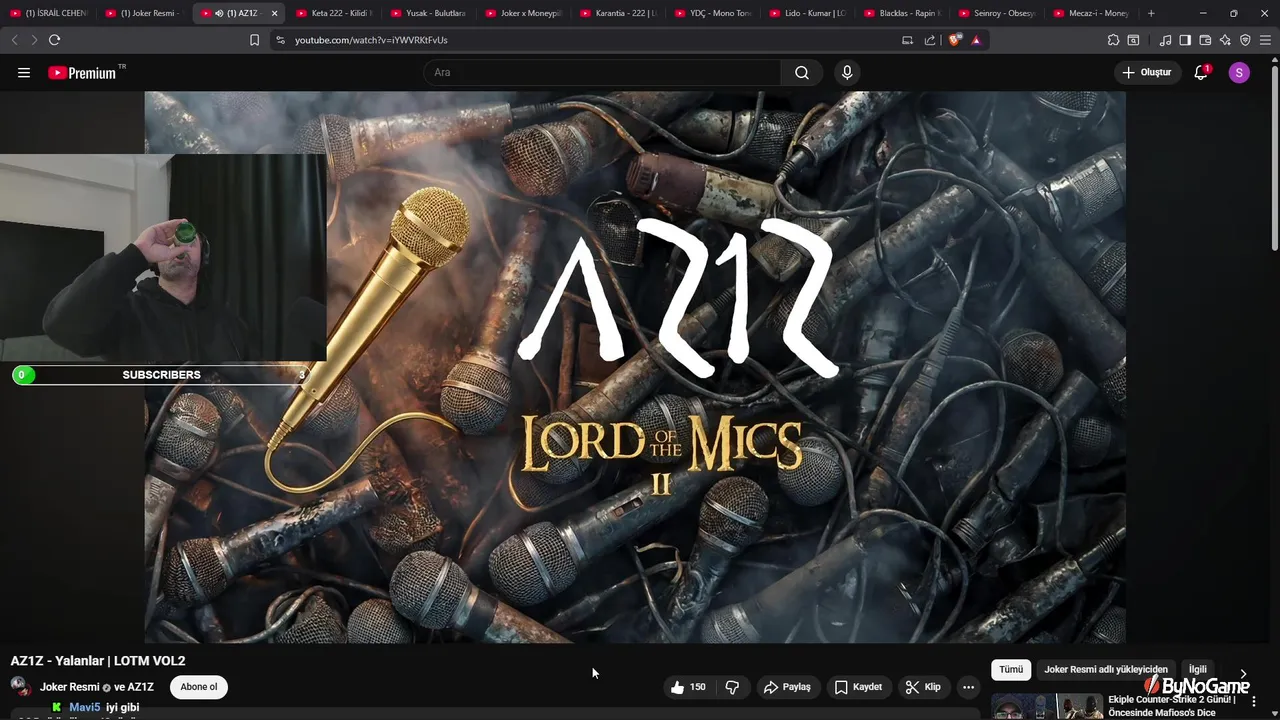Image resolution: width=1280 pixels, height=720 pixels.
Task: Switch to Blacklas - Rapin tab
Action: click(x=902, y=13)
